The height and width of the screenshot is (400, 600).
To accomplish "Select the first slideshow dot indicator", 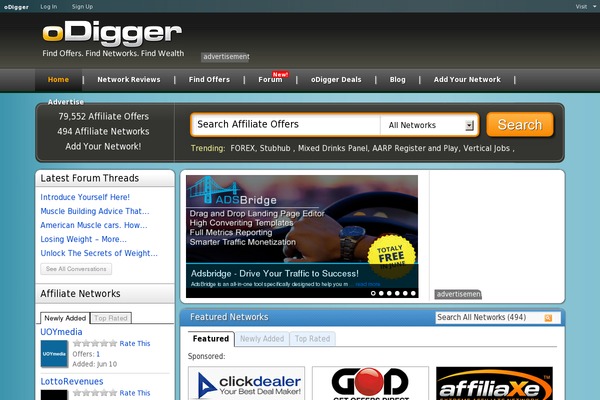I will [x=374, y=293].
